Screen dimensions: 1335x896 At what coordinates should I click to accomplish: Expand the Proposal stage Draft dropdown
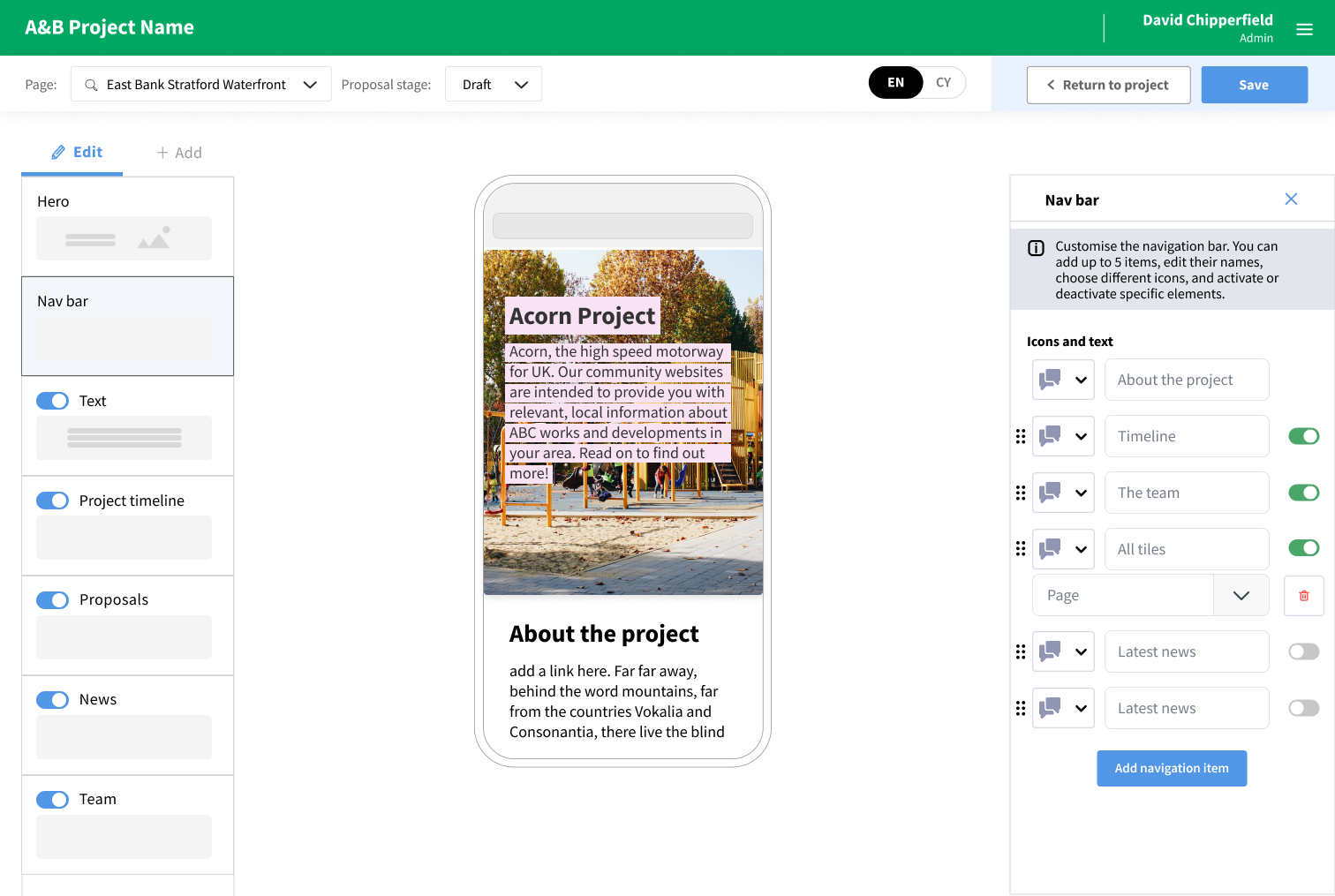[493, 85]
